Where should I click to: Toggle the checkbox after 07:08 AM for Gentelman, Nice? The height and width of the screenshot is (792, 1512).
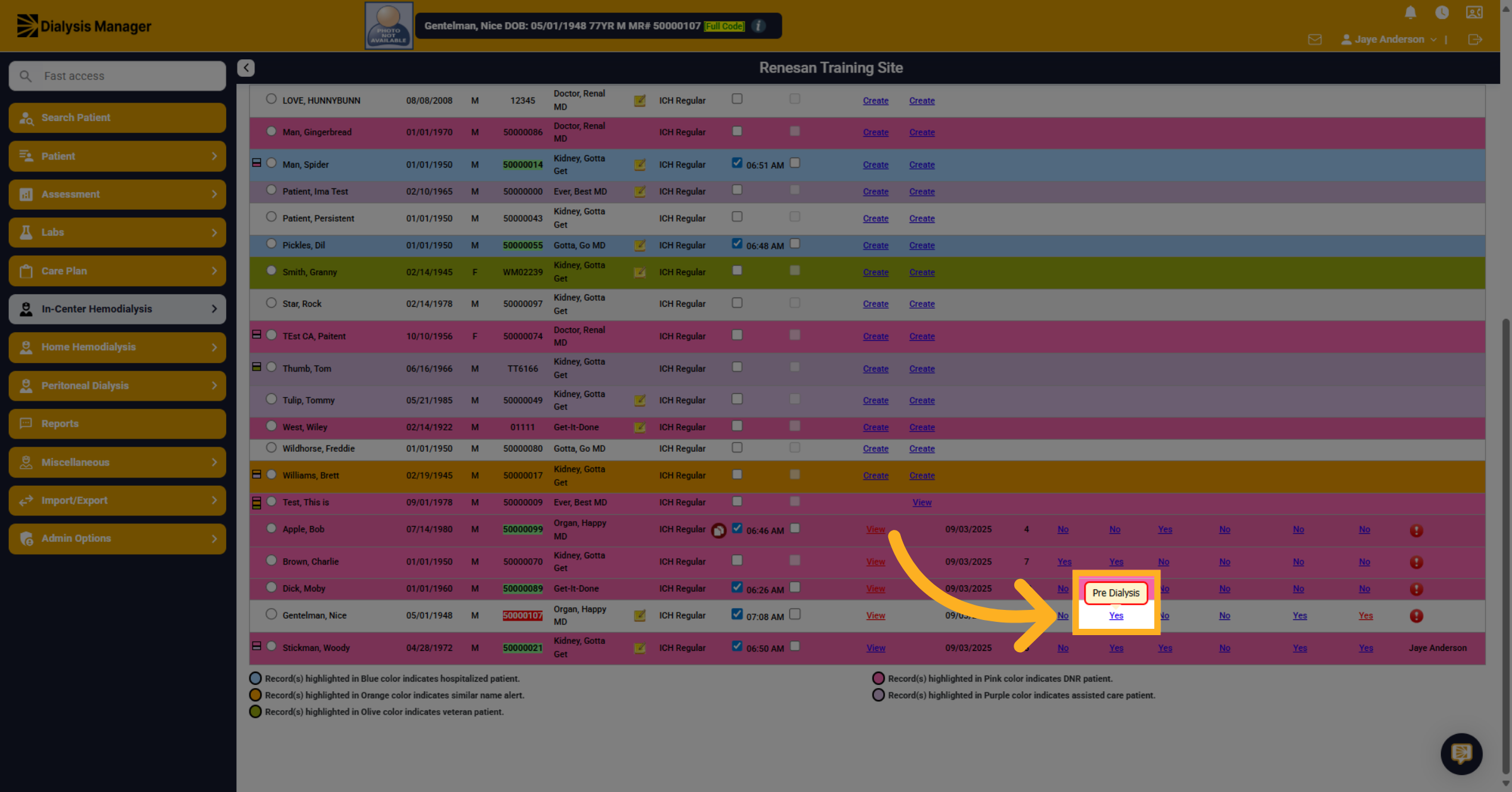[795, 614]
